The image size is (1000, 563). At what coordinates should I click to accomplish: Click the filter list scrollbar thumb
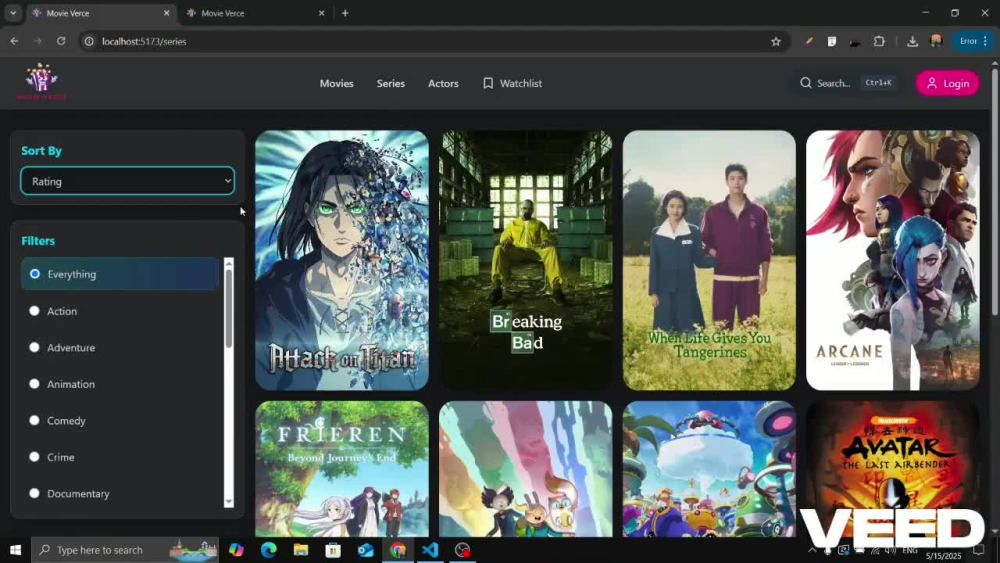pyautogui.click(x=228, y=309)
